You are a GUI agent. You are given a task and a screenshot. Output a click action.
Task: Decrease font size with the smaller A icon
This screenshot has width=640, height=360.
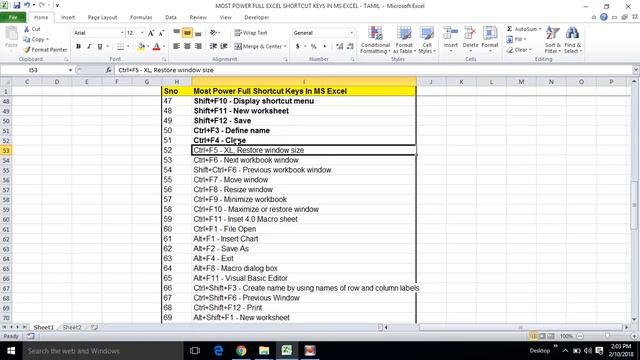(x=161, y=33)
